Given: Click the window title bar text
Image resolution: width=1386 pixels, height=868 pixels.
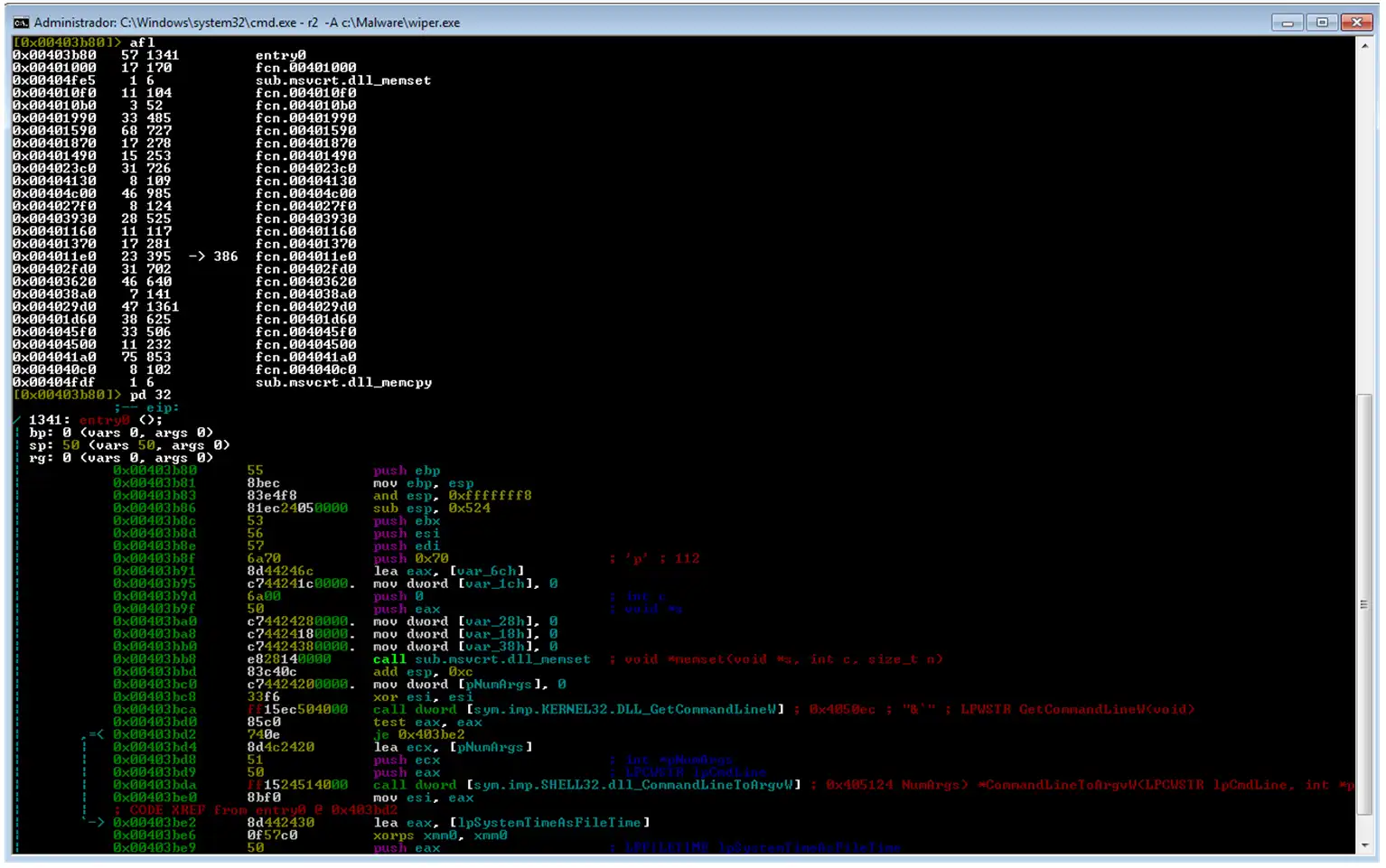Looking at the screenshot, I should (x=247, y=23).
